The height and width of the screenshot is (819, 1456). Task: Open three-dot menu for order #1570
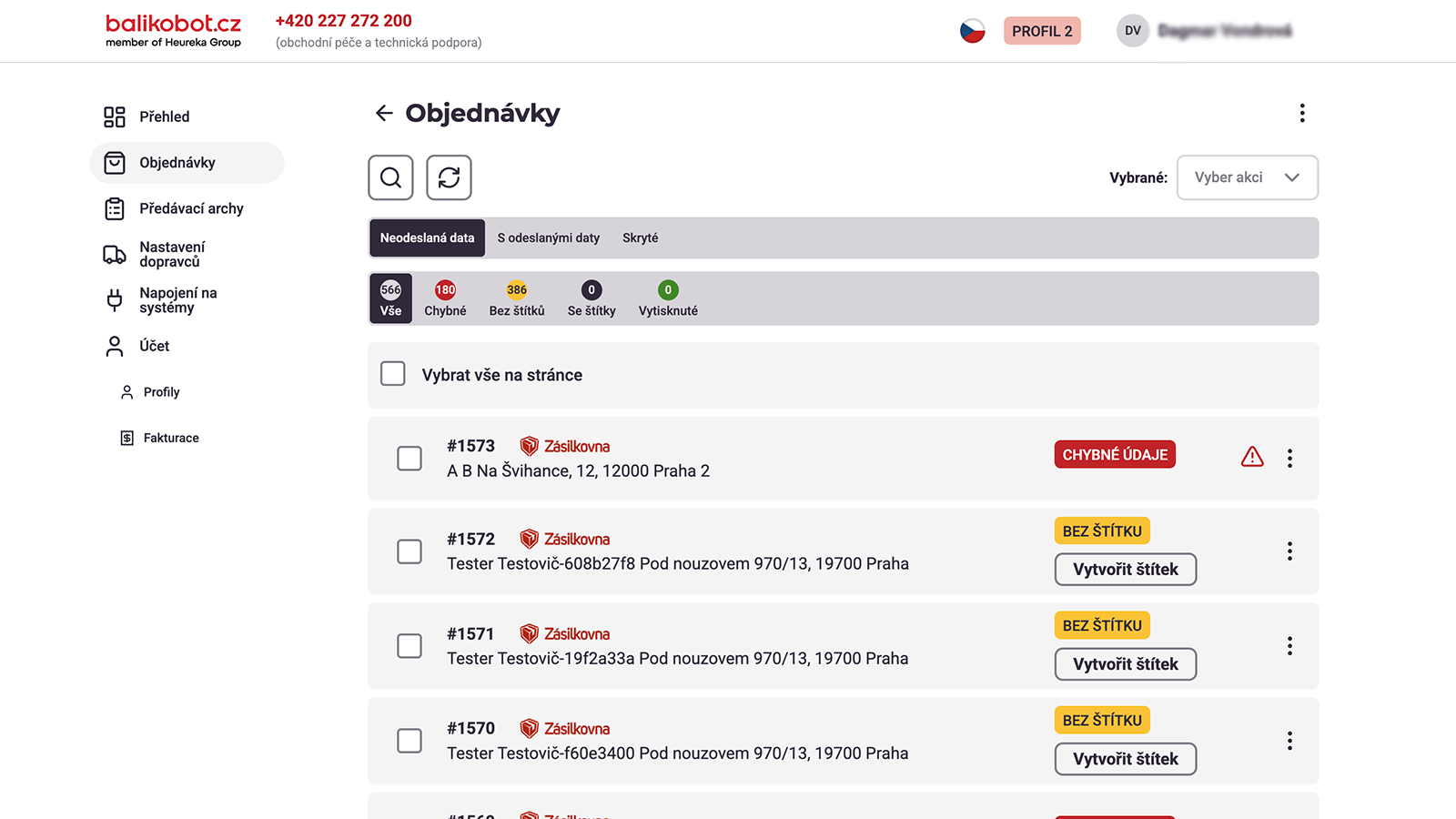coord(1289,741)
